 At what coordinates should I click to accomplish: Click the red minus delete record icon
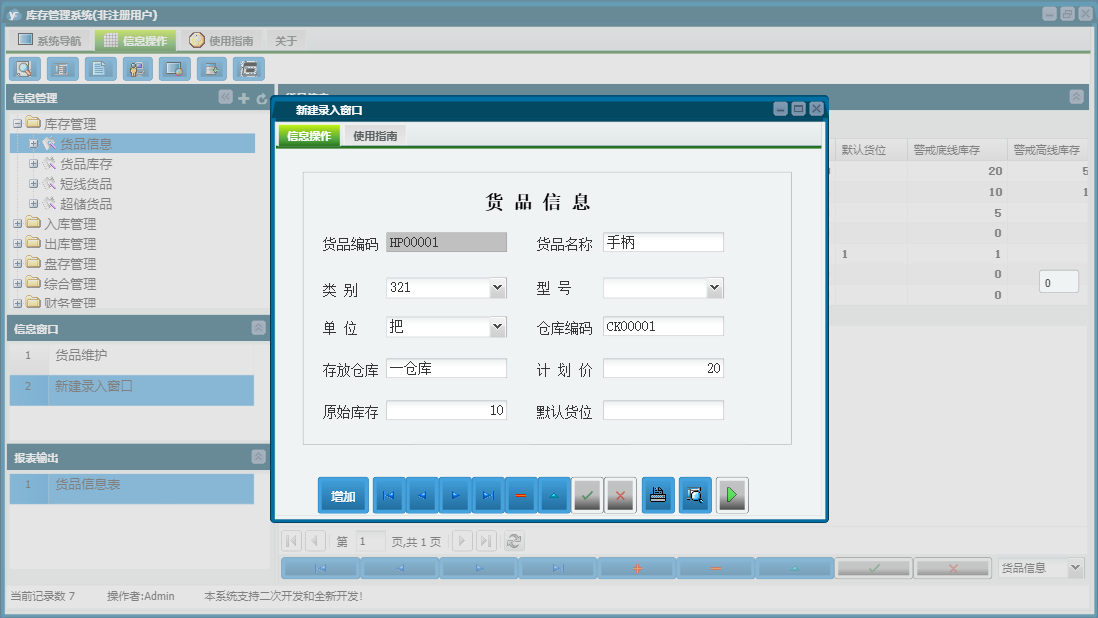click(521, 495)
